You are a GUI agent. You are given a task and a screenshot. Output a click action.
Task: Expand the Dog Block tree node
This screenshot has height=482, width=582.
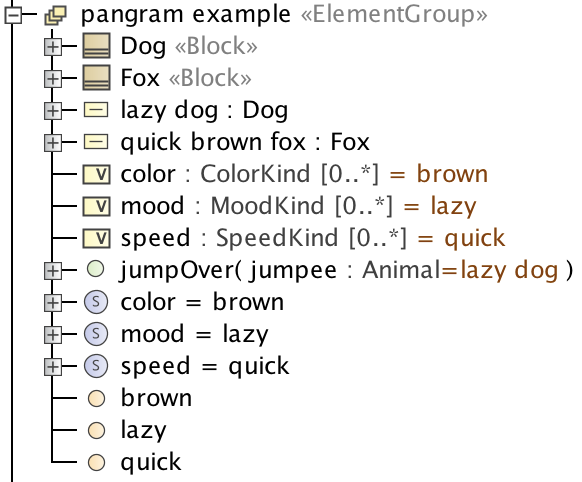coord(53,47)
